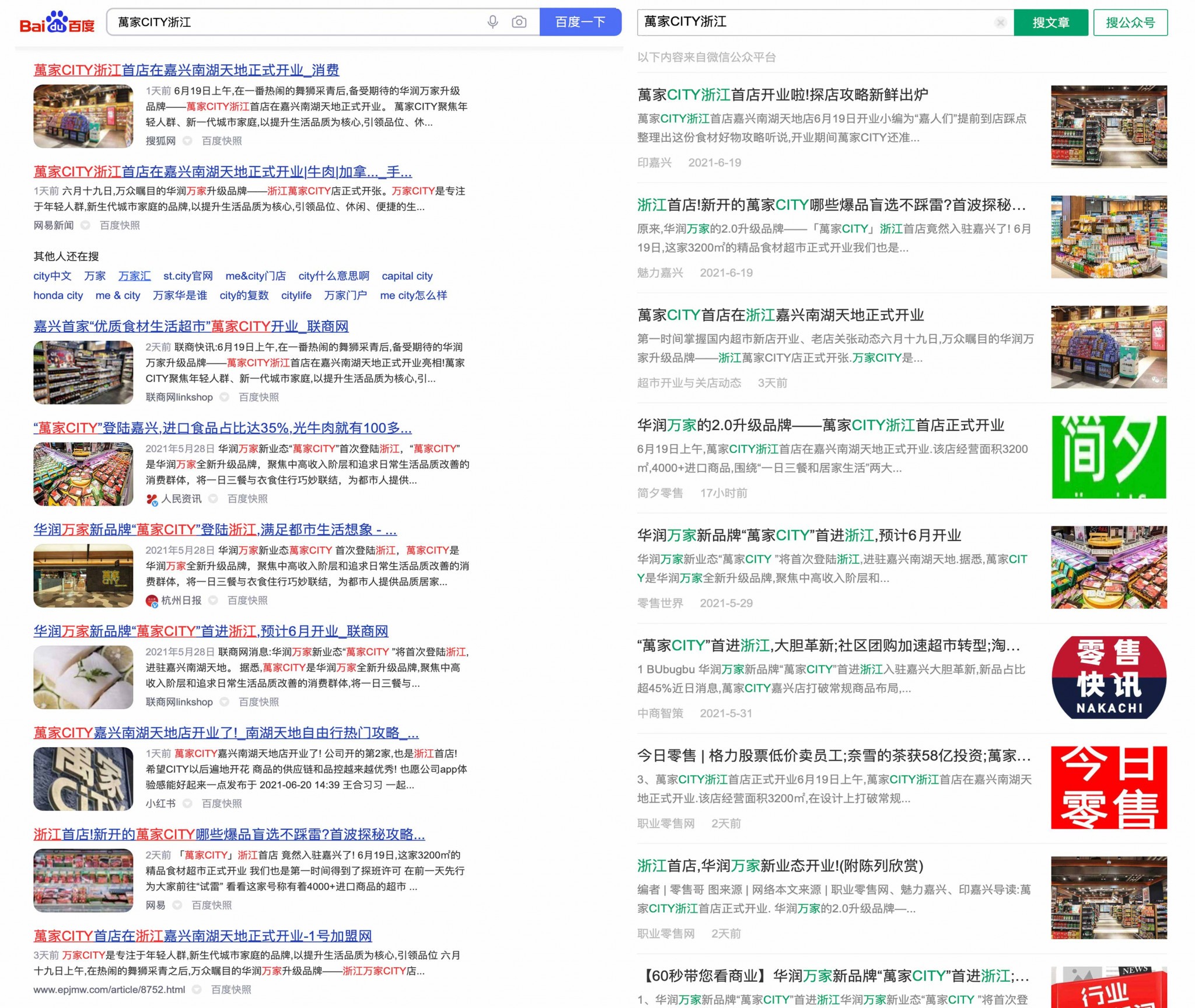
Task: Click thumbnail of the 搜狐网 result
Action: coord(83,116)
